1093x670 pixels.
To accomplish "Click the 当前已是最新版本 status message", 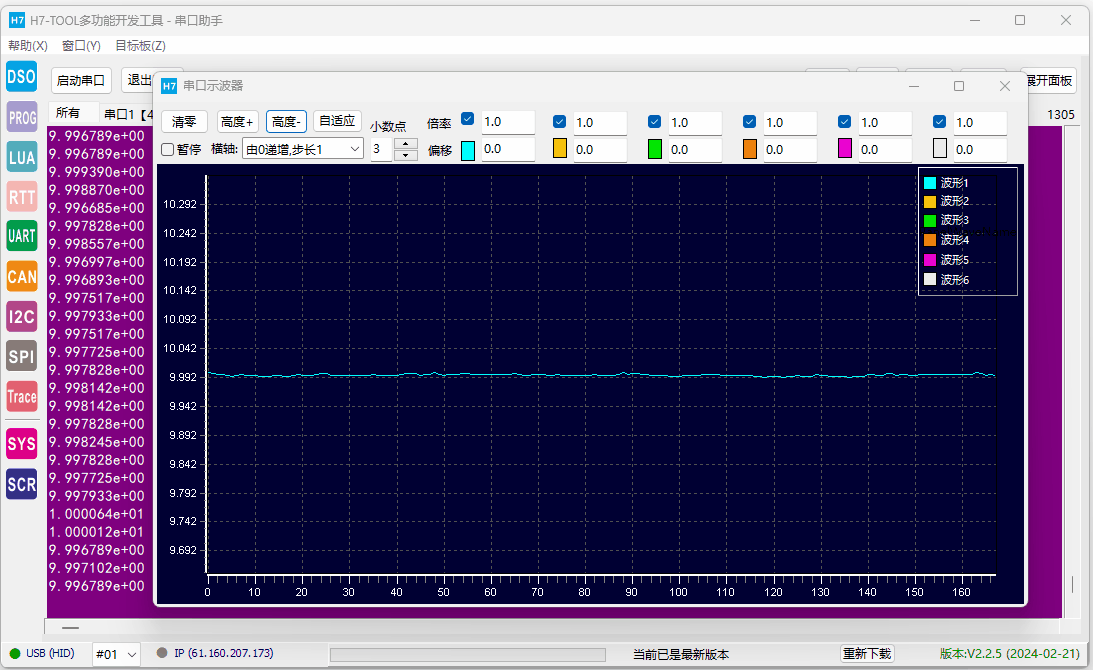I will 681,654.
